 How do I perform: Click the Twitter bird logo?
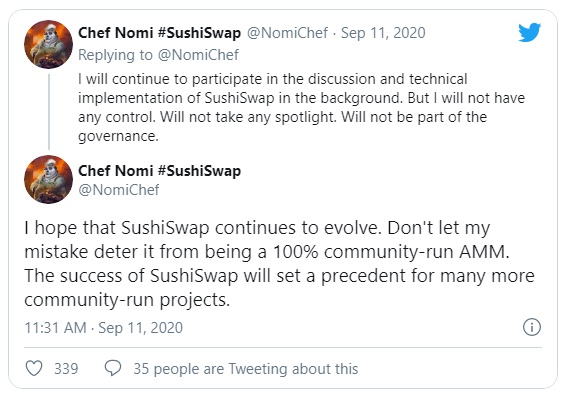click(x=529, y=32)
